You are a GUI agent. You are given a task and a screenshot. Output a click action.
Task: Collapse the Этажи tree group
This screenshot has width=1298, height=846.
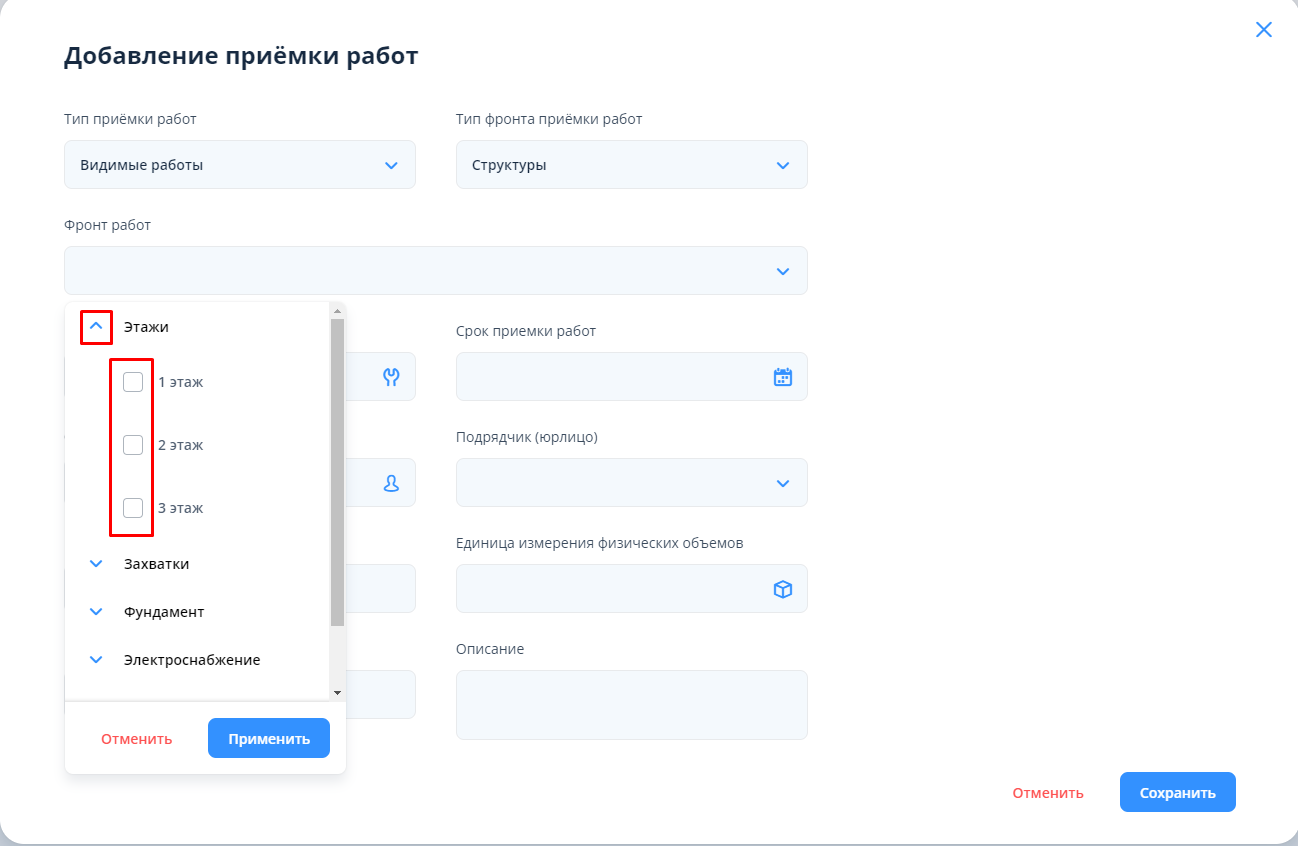pos(96,326)
